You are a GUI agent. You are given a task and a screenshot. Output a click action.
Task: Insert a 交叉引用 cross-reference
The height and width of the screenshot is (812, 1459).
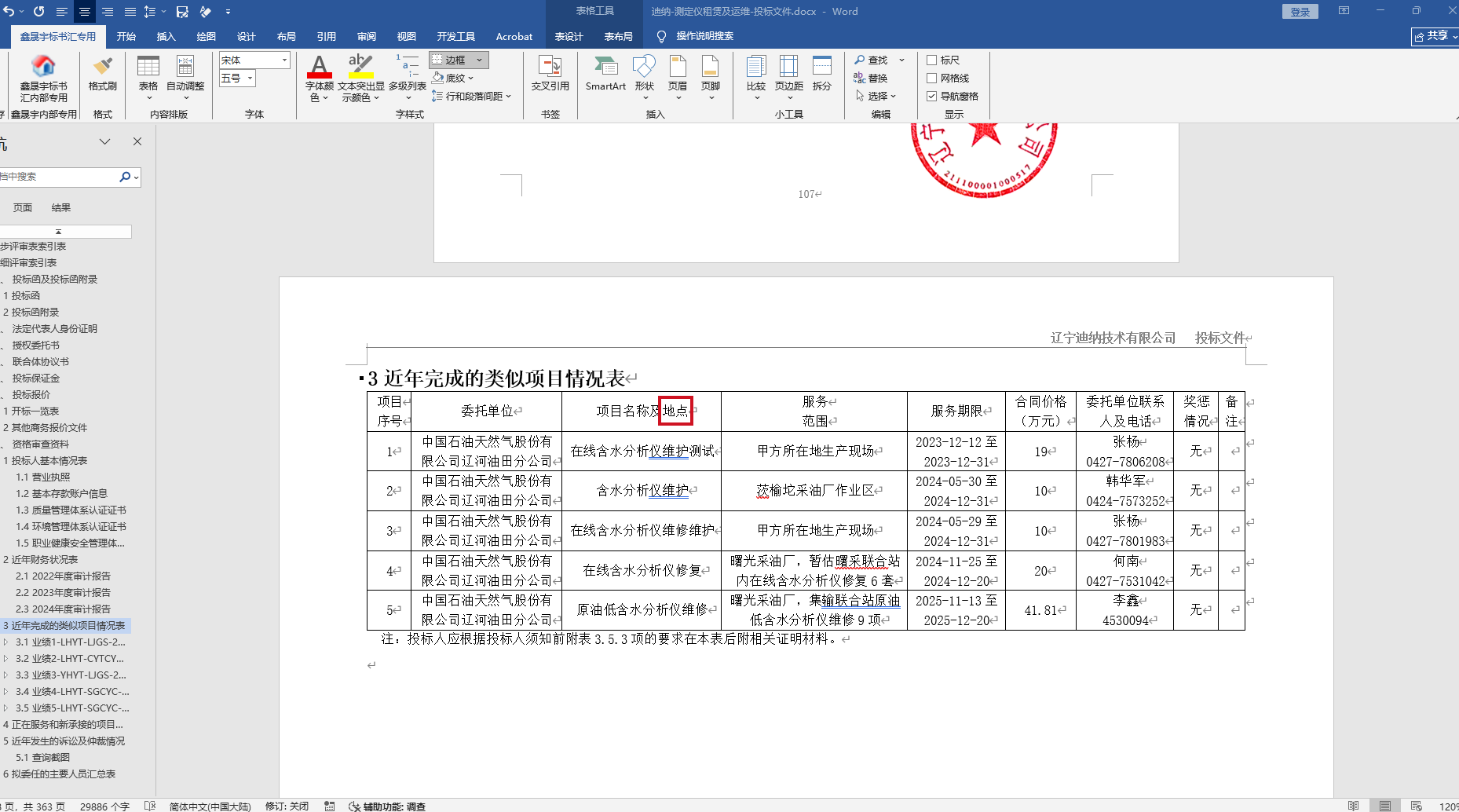click(x=550, y=73)
